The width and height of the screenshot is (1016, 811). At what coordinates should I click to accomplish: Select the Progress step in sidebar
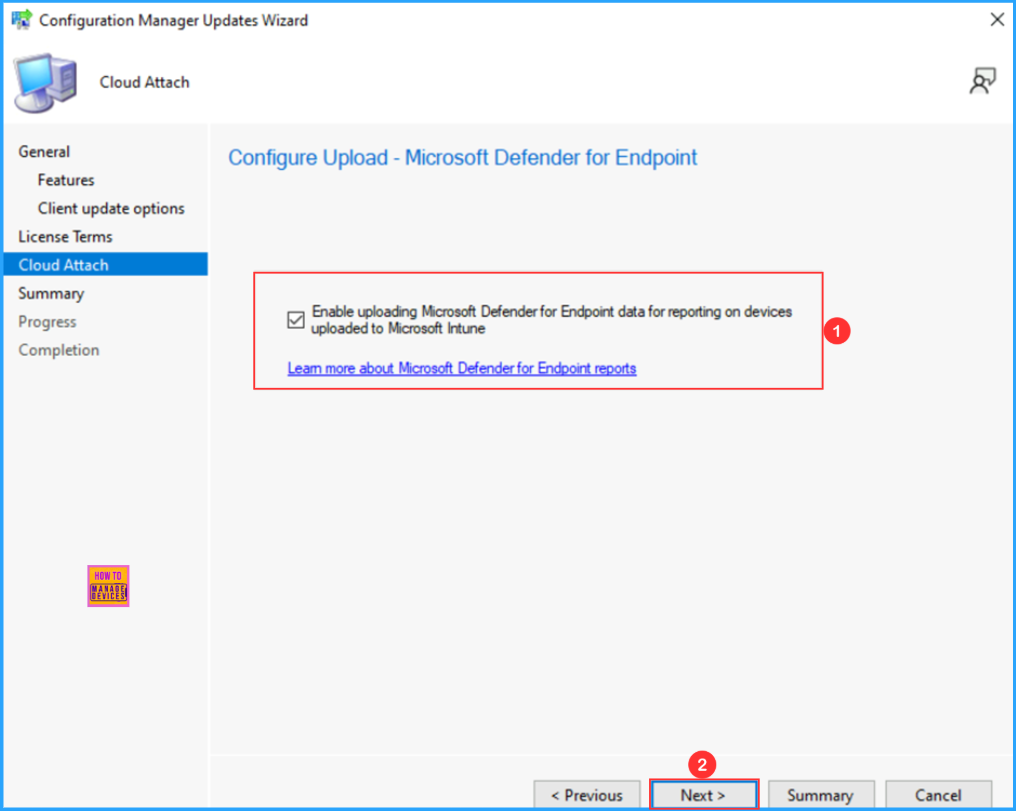click(x=47, y=322)
